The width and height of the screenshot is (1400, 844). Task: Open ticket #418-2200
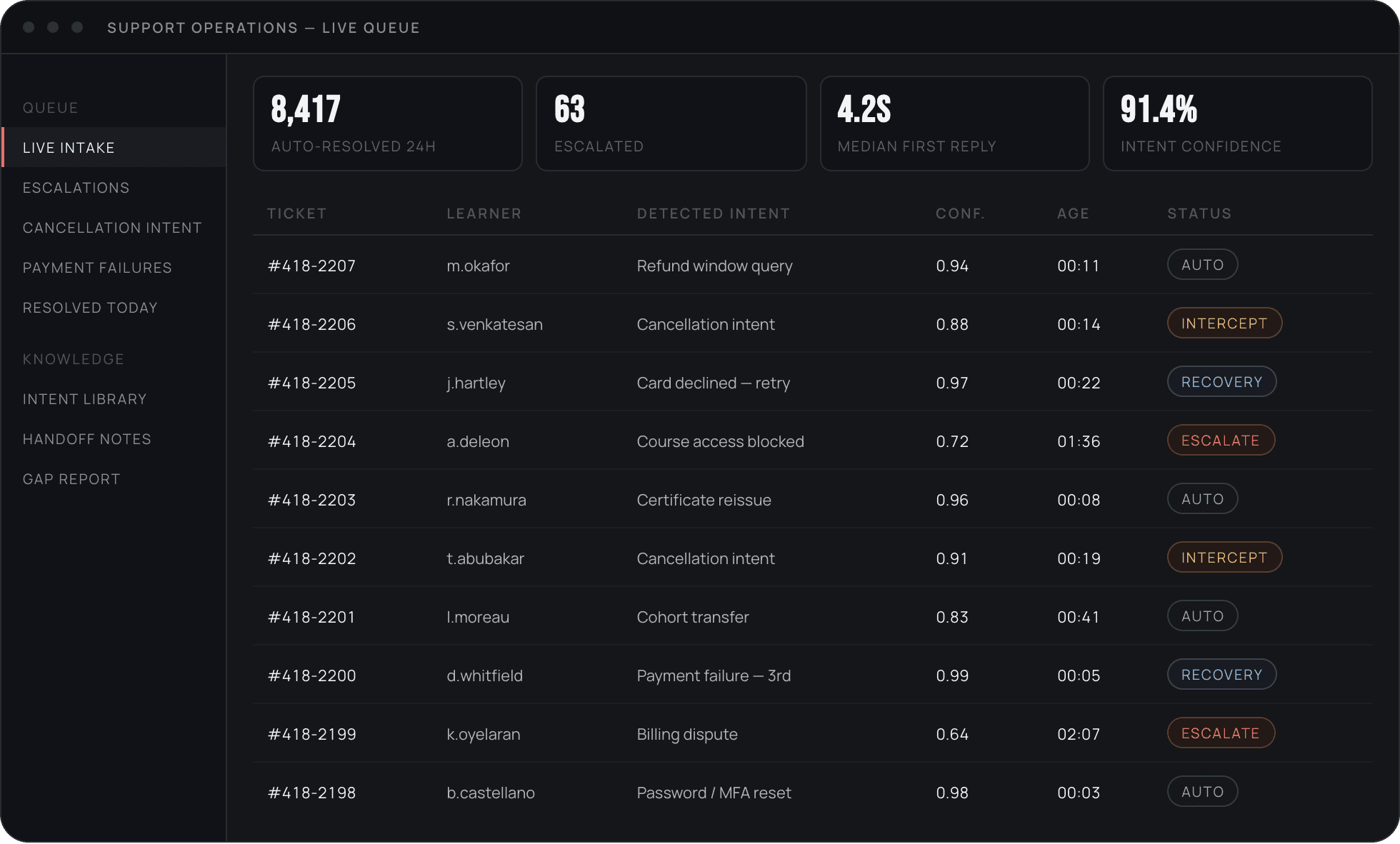(x=311, y=675)
